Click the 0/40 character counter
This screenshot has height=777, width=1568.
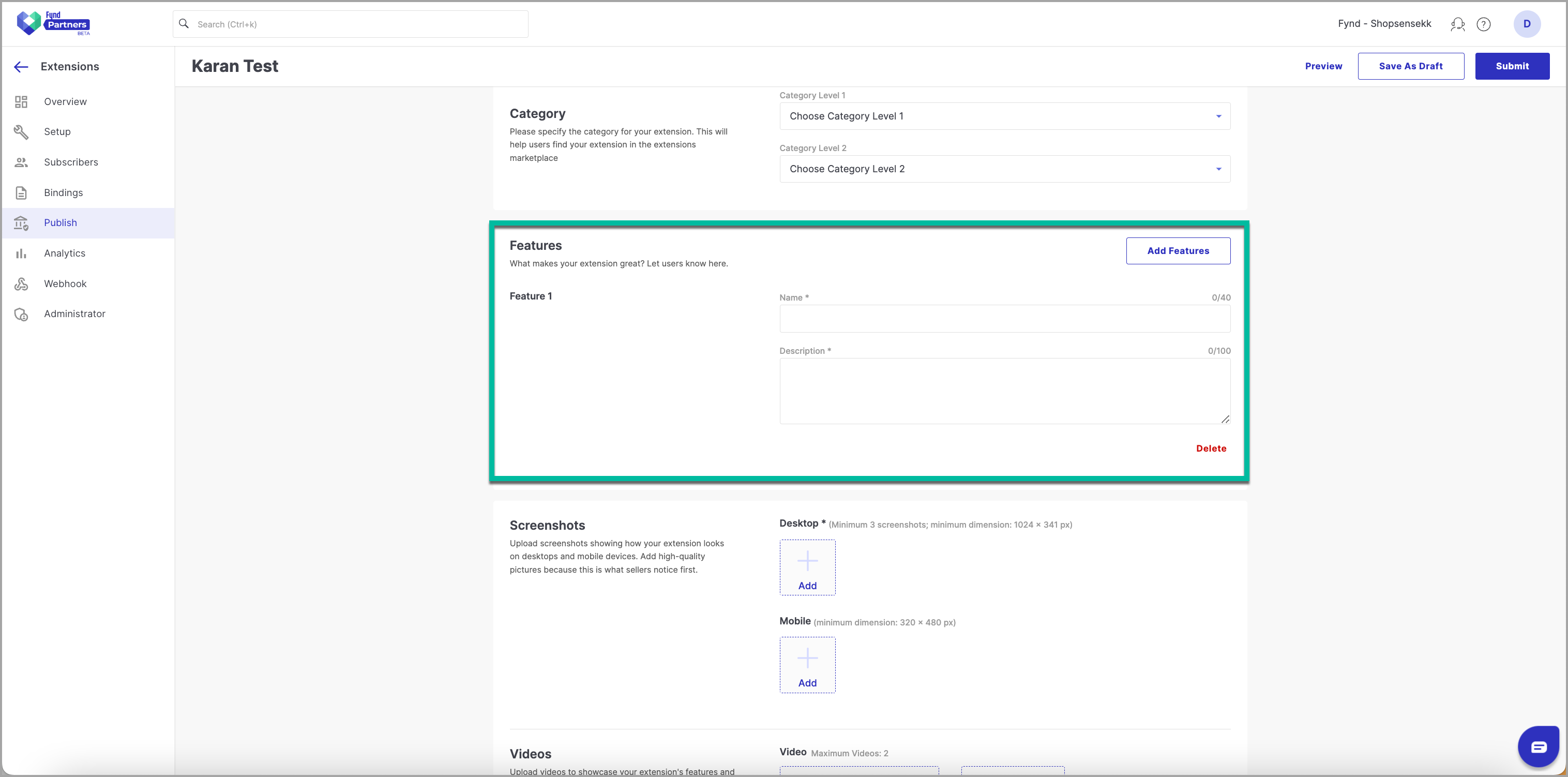click(x=1220, y=298)
